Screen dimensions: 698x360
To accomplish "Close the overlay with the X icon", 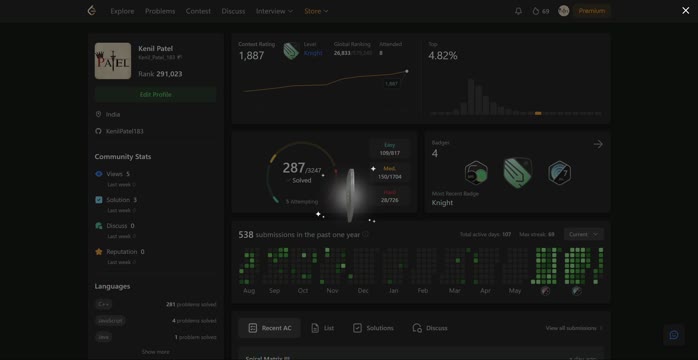I will tap(686, 10).
